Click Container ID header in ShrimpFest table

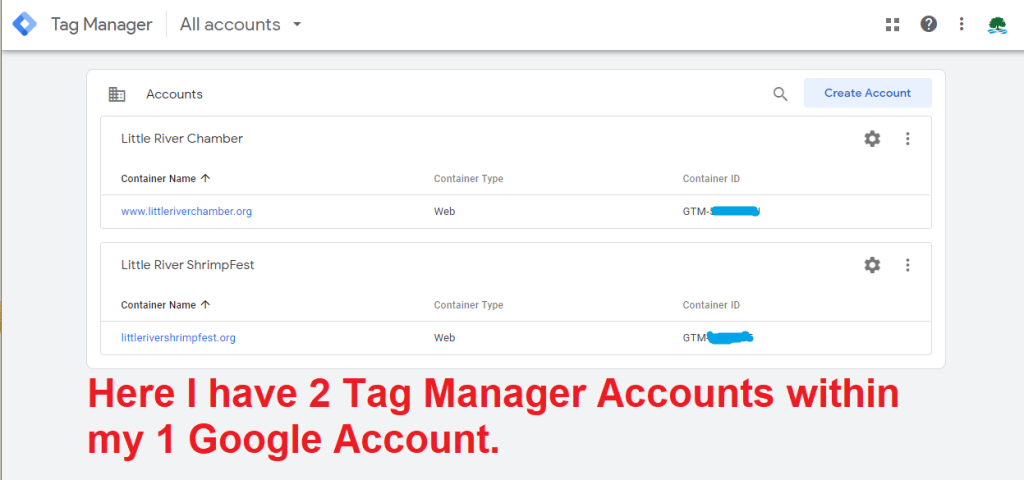coord(711,305)
